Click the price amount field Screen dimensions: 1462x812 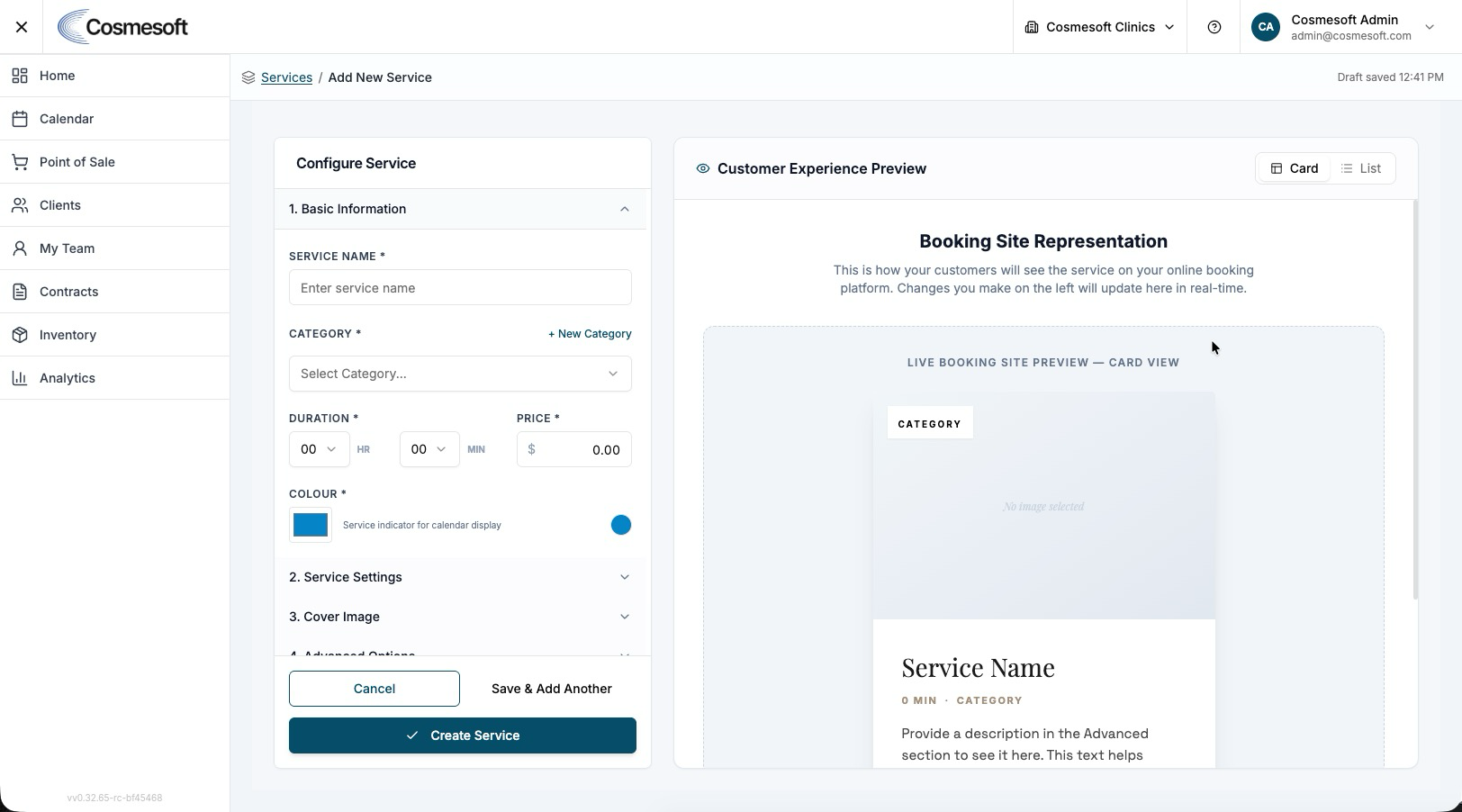(574, 449)
